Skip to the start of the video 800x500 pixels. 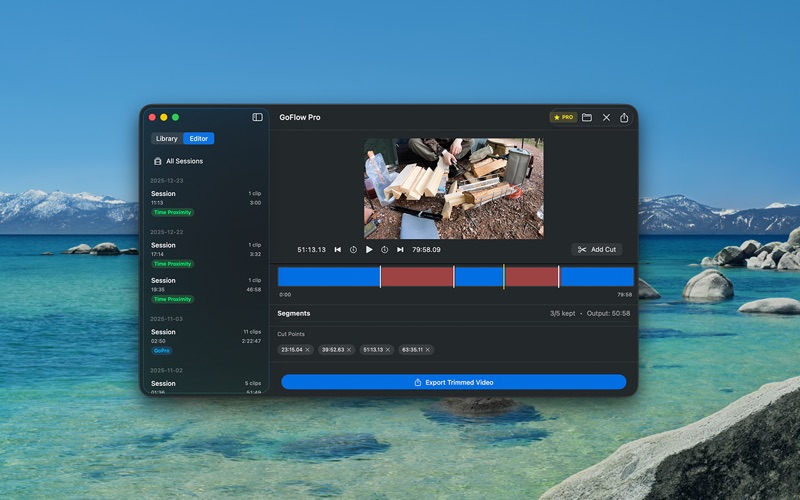[337, 249]
